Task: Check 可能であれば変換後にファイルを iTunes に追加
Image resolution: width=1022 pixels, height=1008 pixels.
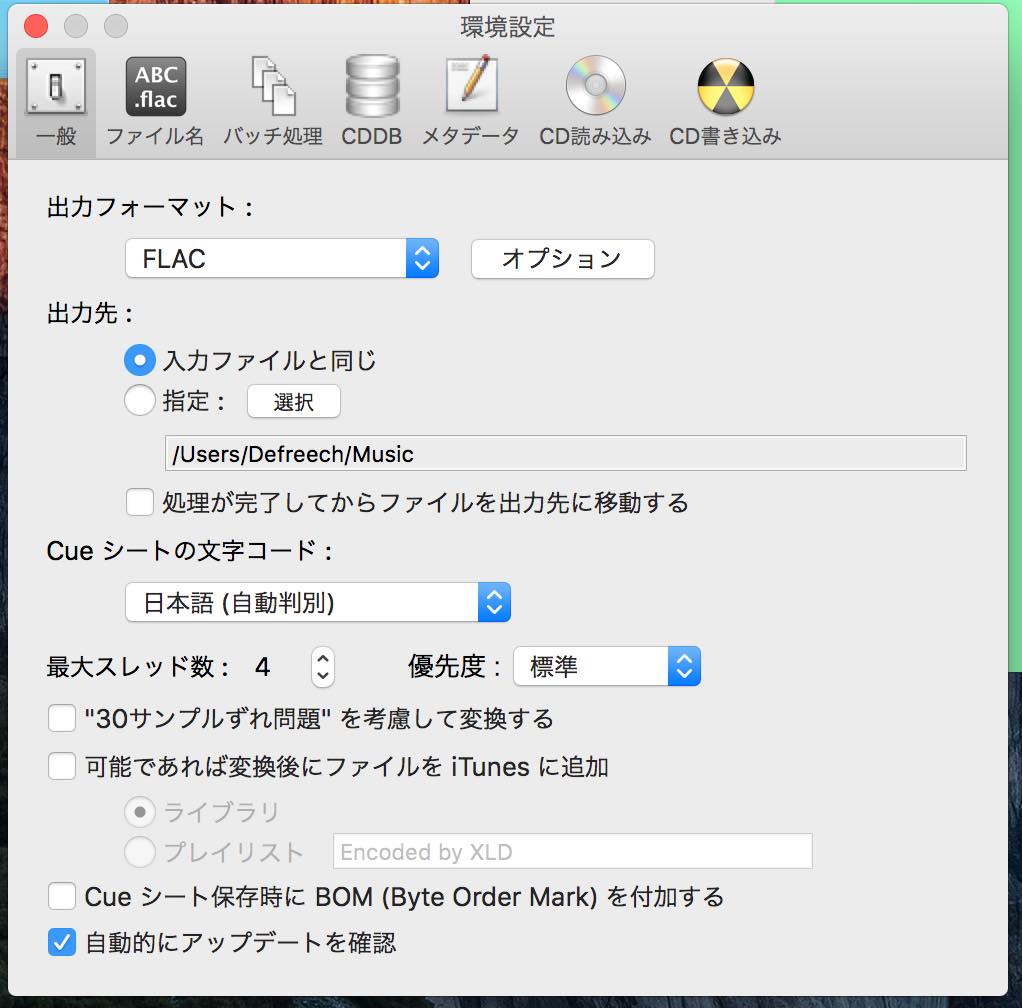Action: click(61, 766)
